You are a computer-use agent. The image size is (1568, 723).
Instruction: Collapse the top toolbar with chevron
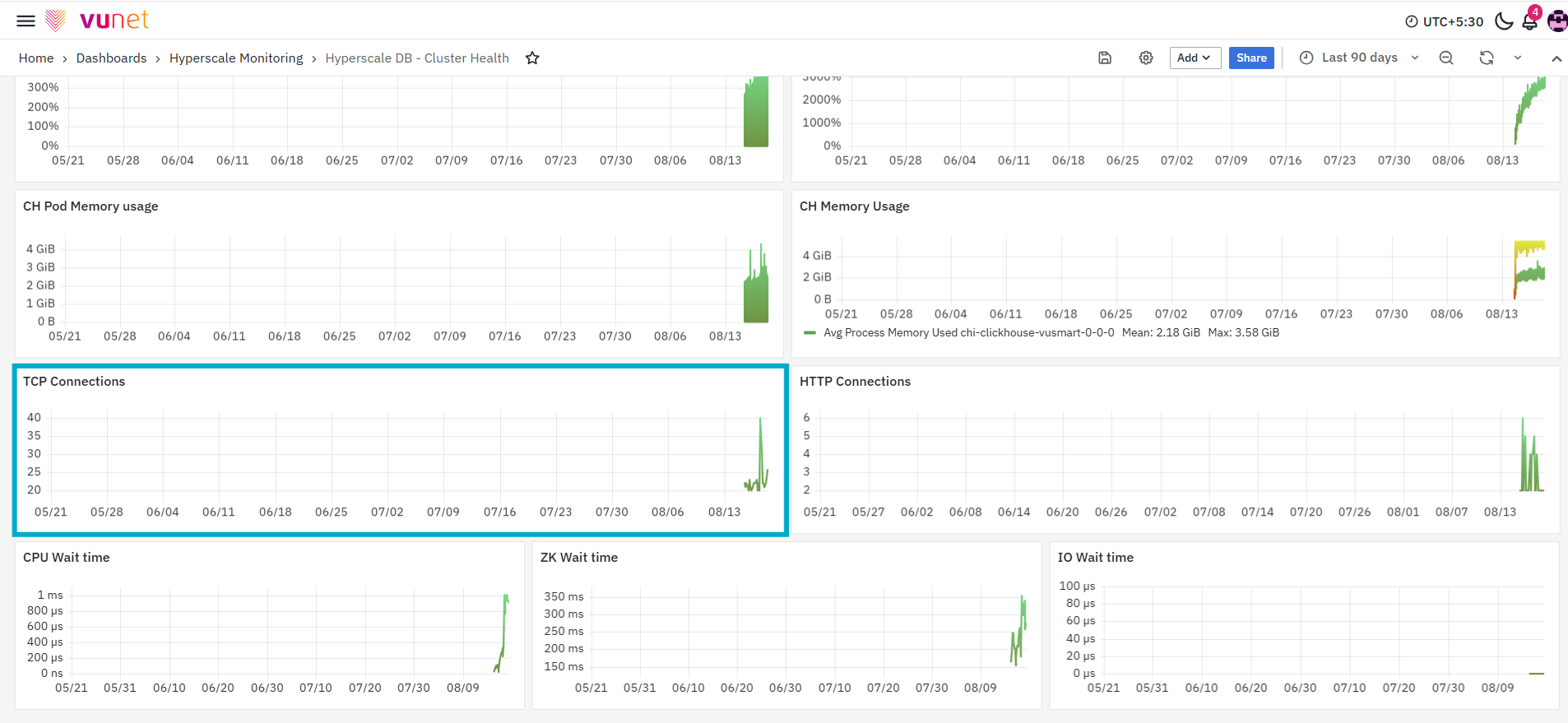(x=1556, y=58)
